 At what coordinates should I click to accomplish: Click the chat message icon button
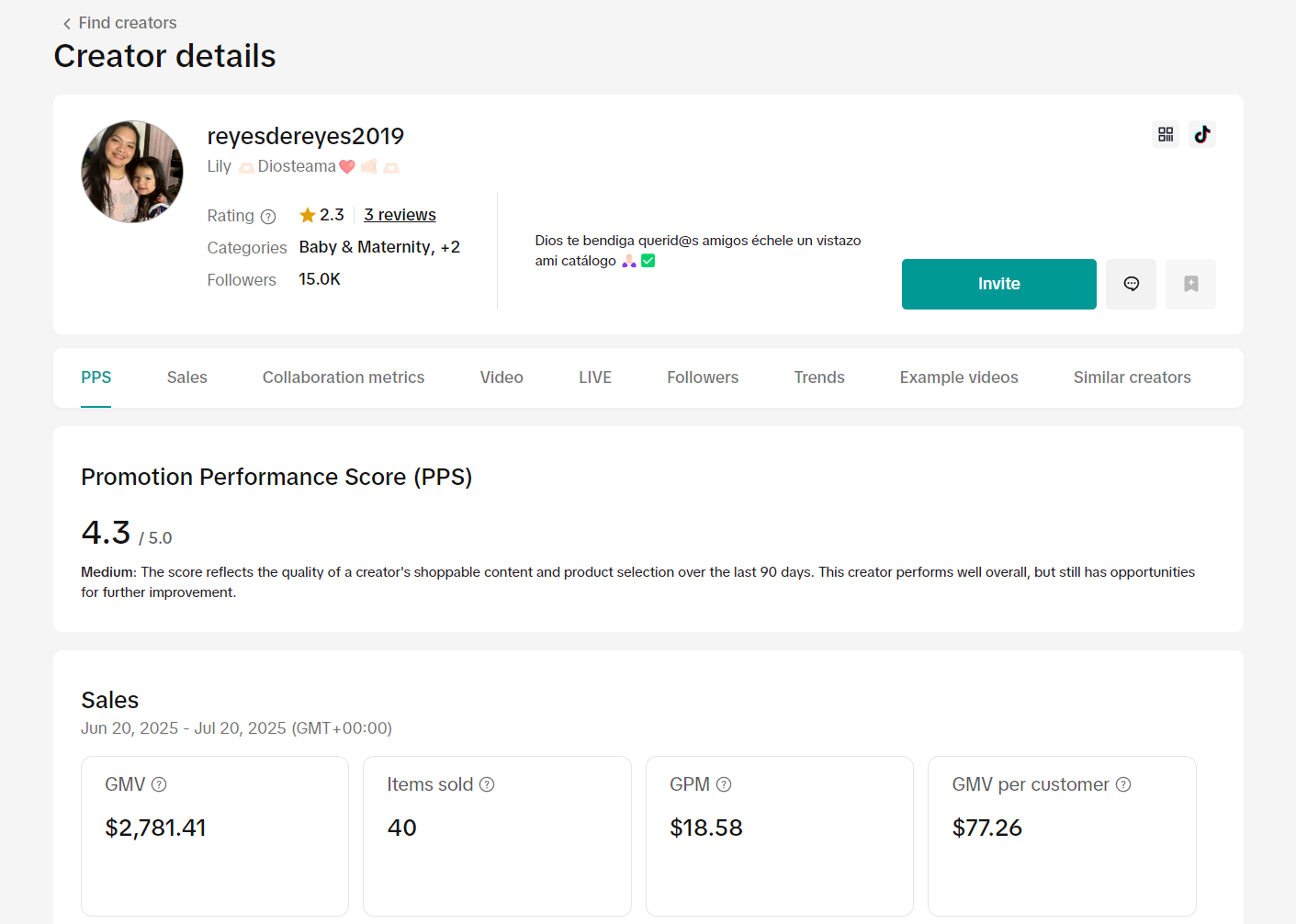click(x=1131, y=284)
